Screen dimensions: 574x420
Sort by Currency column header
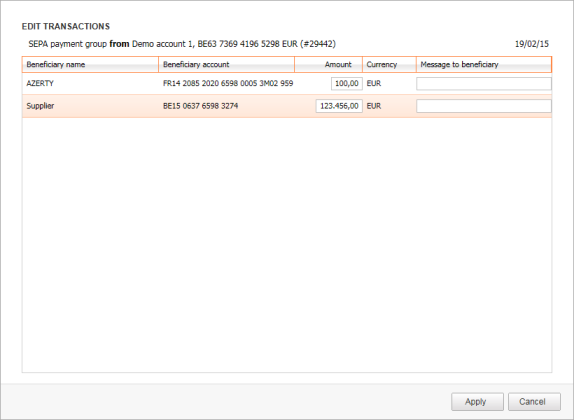point(389,64)
